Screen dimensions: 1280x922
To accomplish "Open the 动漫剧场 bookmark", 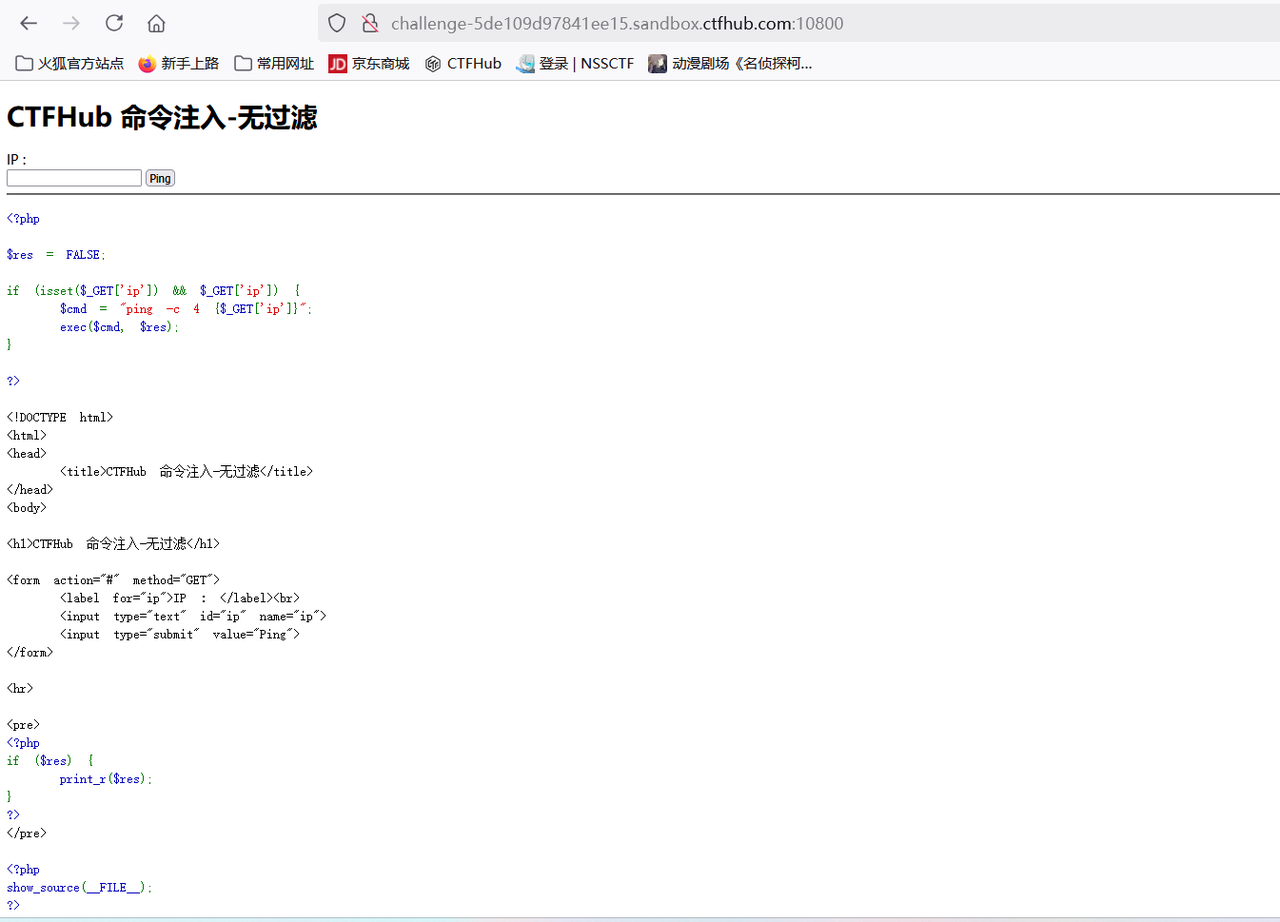I will 730,64.
